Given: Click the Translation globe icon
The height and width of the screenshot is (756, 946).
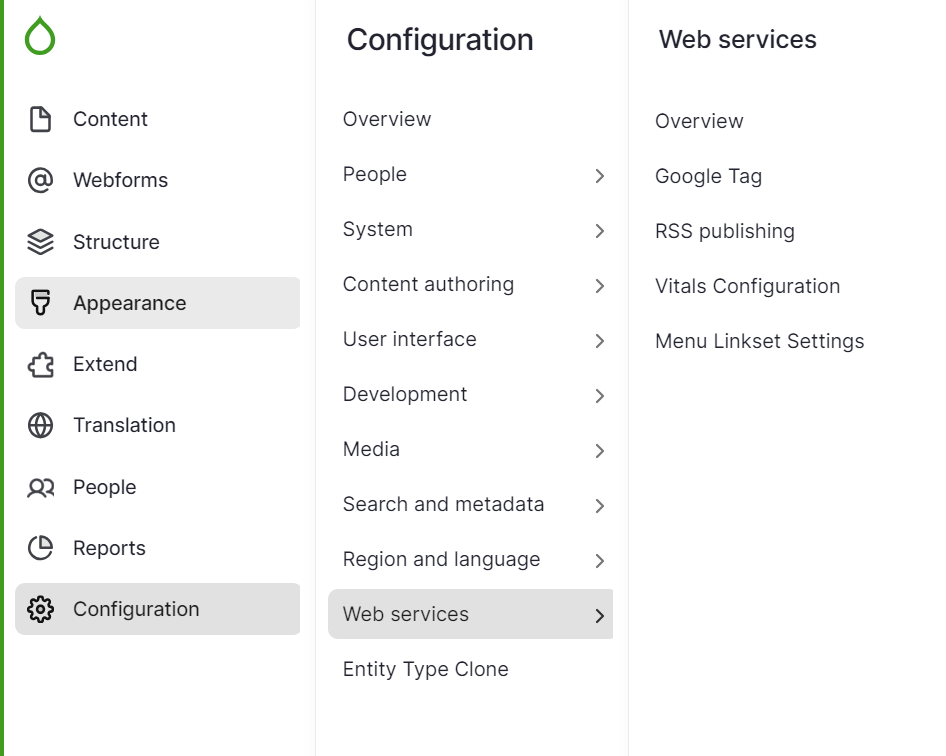Looking at the screenshot, I should click(x=40, y=425).
